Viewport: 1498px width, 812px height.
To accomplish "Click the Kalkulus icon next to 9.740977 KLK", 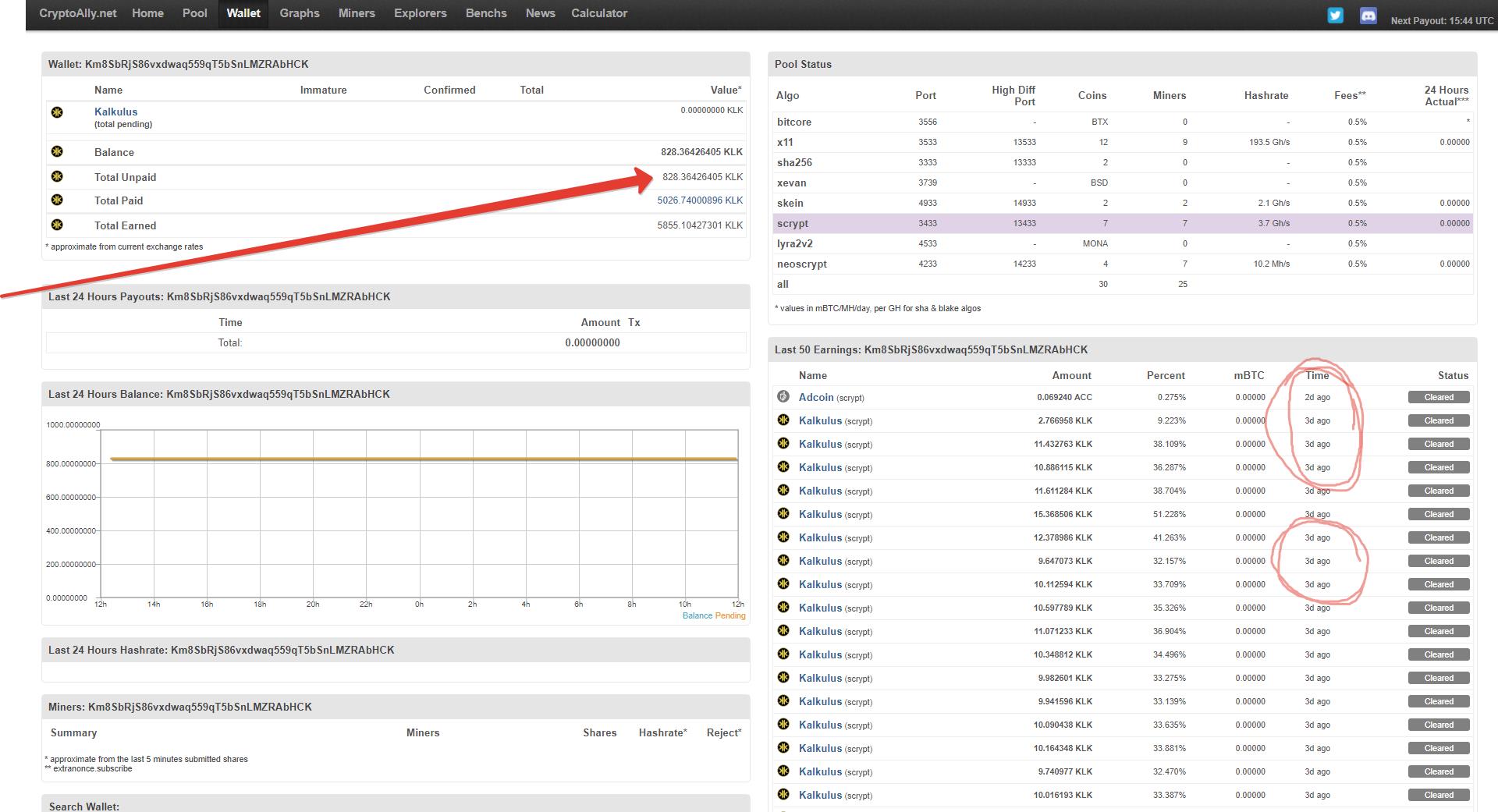I will coord(783,771).
